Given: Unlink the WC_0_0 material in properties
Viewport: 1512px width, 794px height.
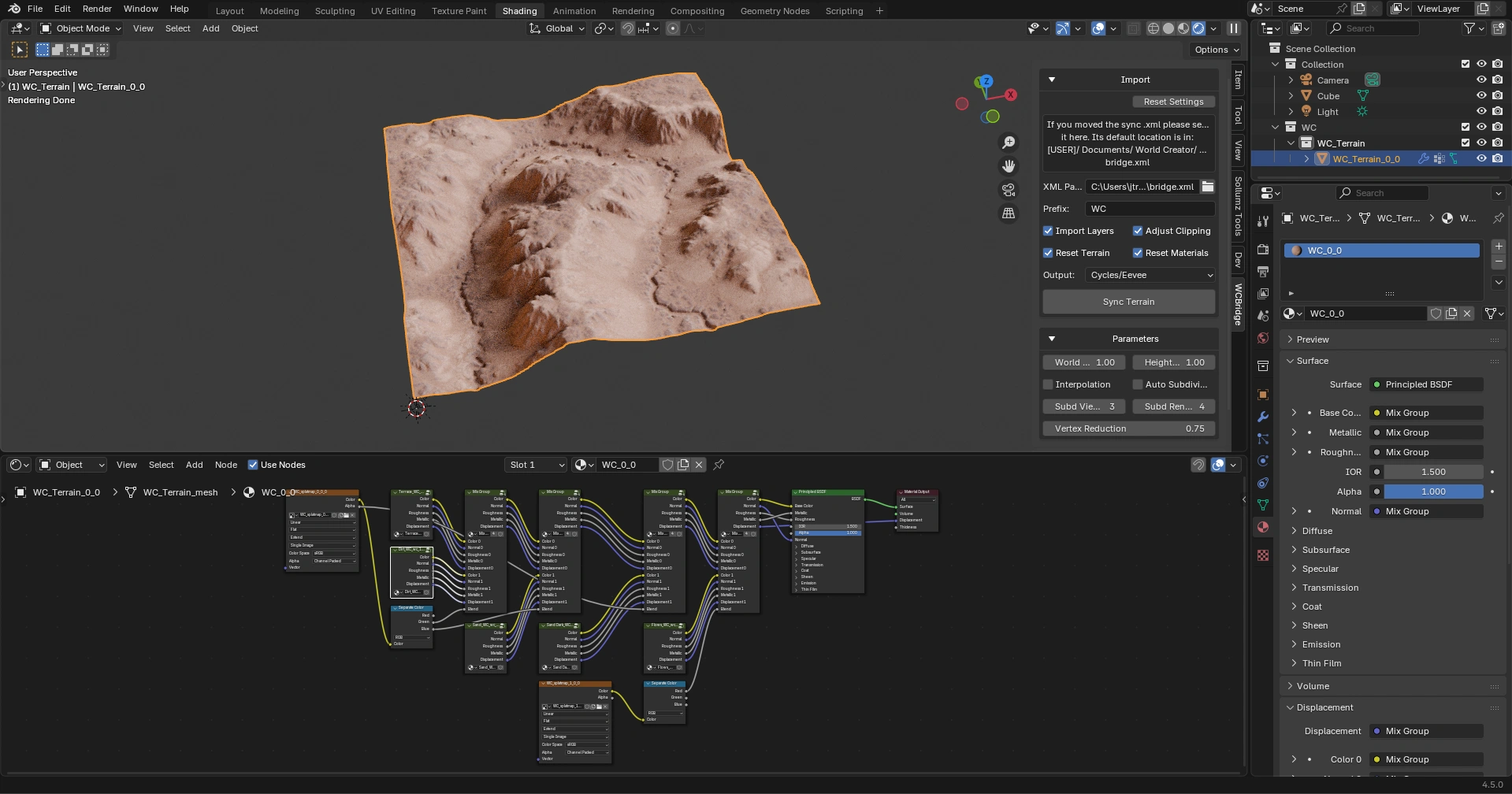Looking at the screenshot, I should click(x=1467, y=314).
